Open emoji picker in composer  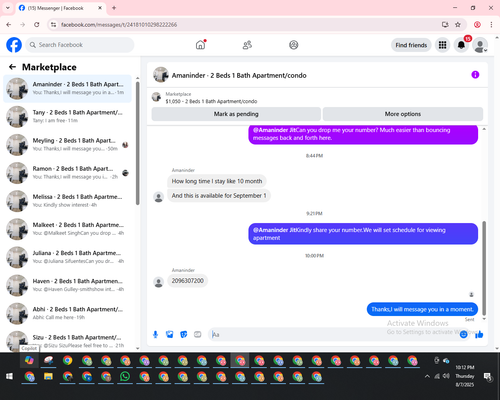(463, 334)
